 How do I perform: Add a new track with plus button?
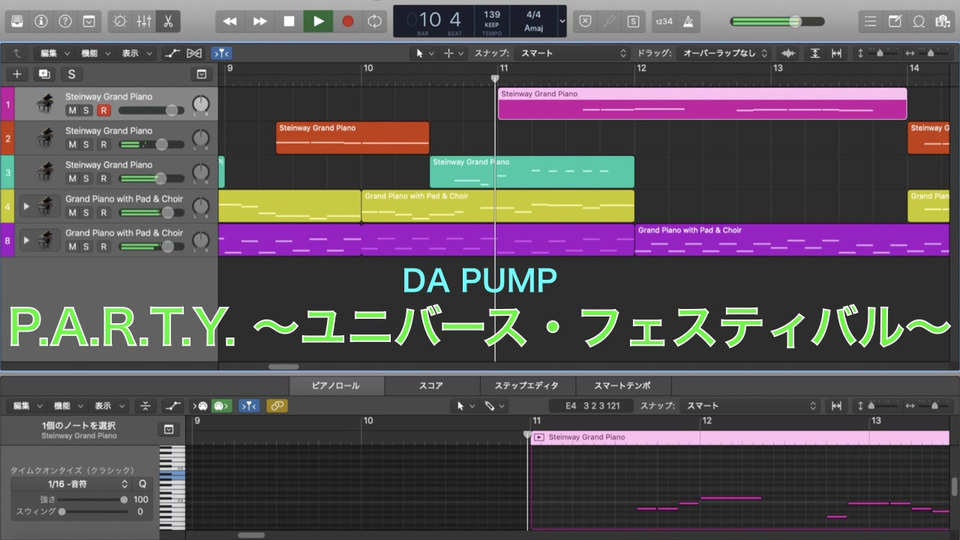coord(17,74)
